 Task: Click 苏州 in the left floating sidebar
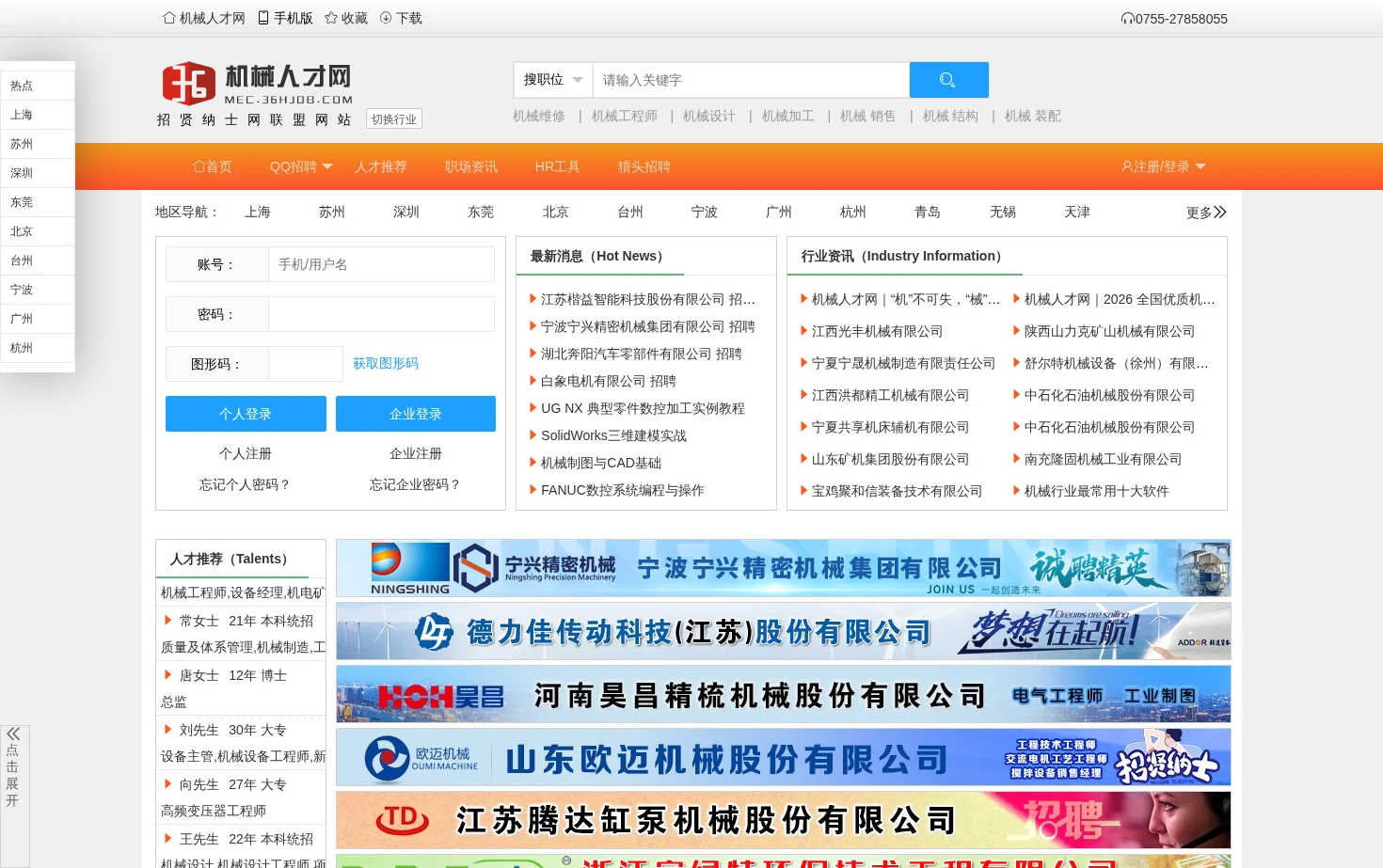point(38,144)
